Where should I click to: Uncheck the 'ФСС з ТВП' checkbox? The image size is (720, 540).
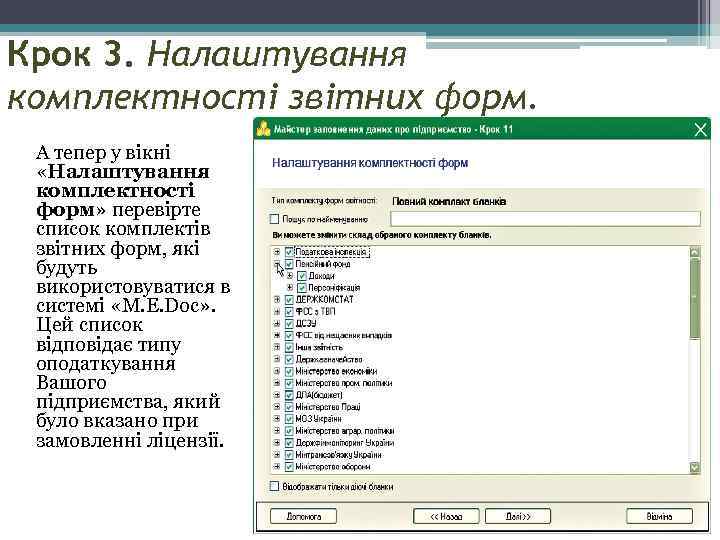point(289,312)
